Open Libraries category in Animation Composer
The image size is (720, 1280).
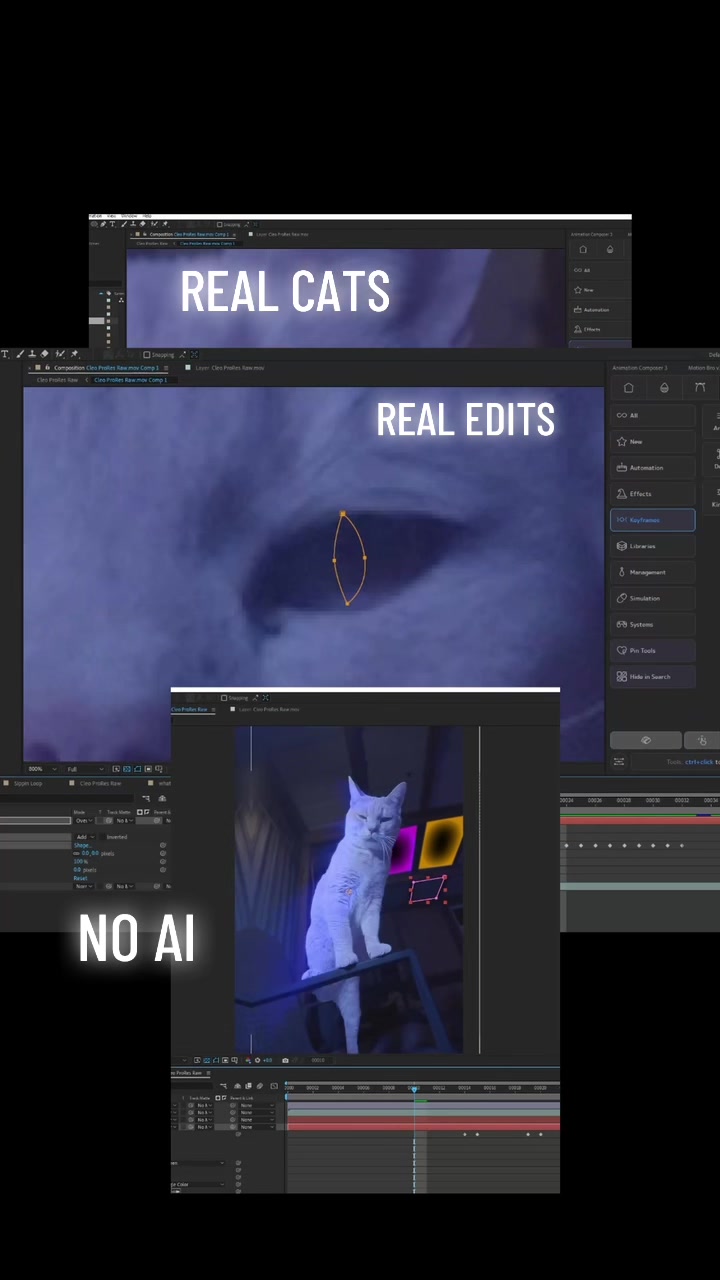[652, 546]
